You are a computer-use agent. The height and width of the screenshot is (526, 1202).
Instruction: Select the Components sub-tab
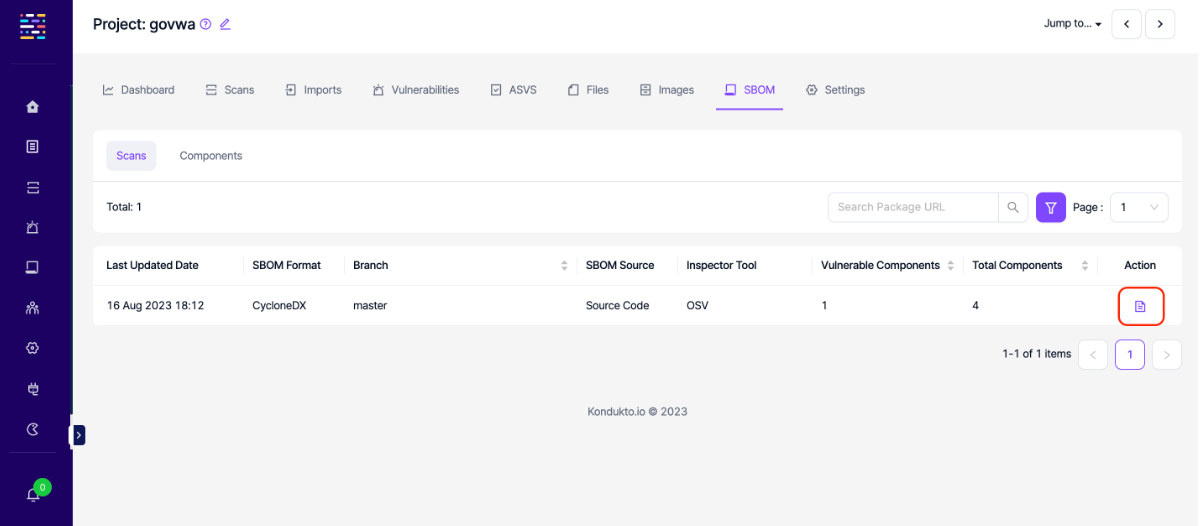[x=211, y=156]
